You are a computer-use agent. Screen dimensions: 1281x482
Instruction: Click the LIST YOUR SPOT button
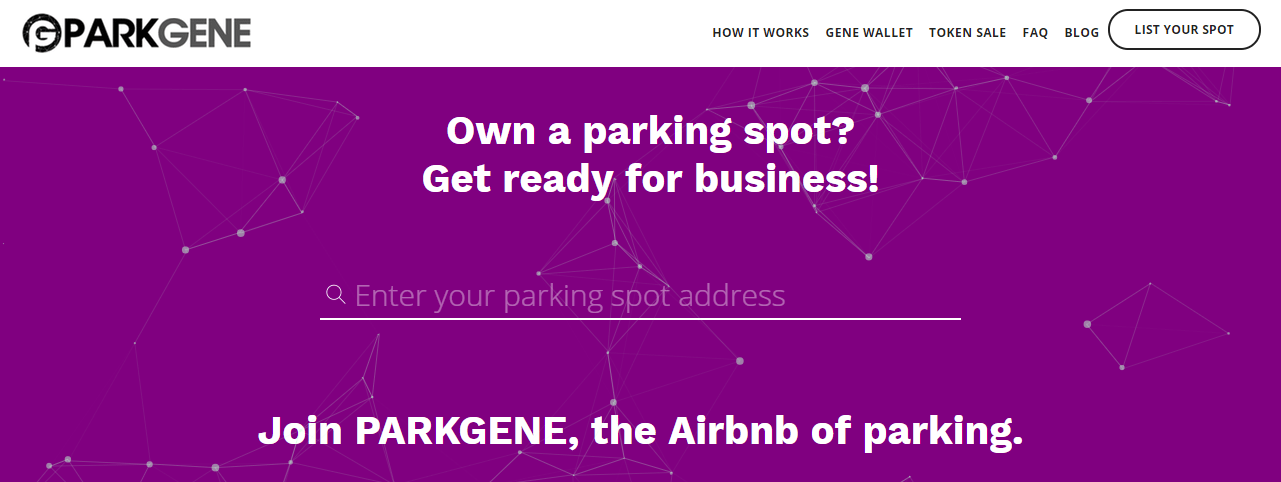pyautogui.click(x=1184, y=30)
